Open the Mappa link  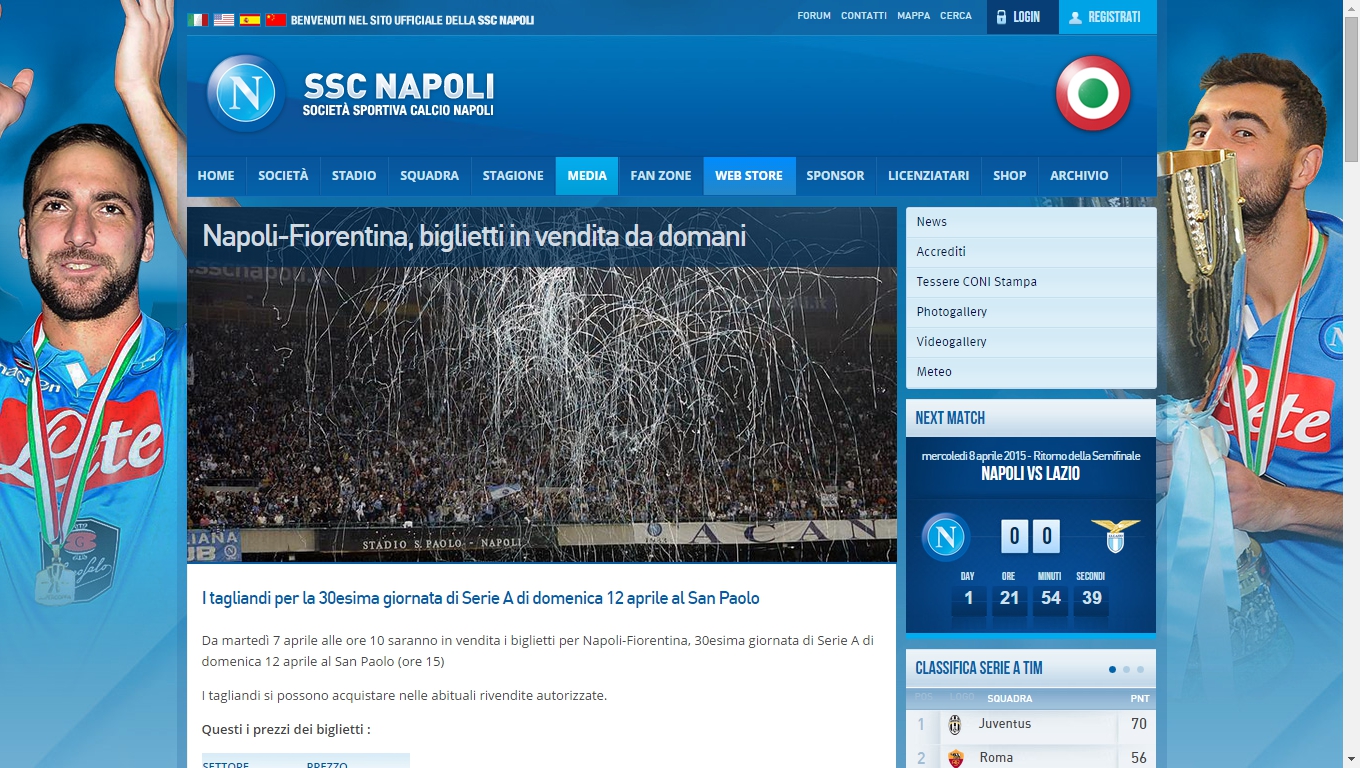914,16
